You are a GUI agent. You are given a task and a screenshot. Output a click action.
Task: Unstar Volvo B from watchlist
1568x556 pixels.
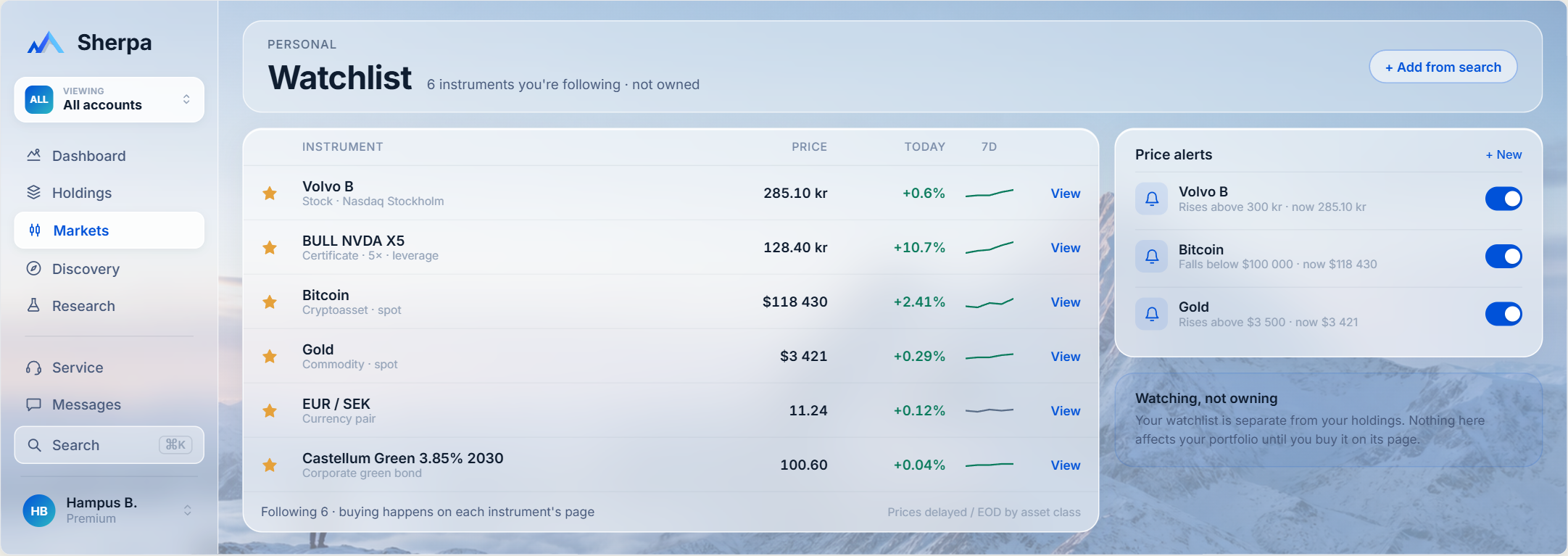[270, 193]
